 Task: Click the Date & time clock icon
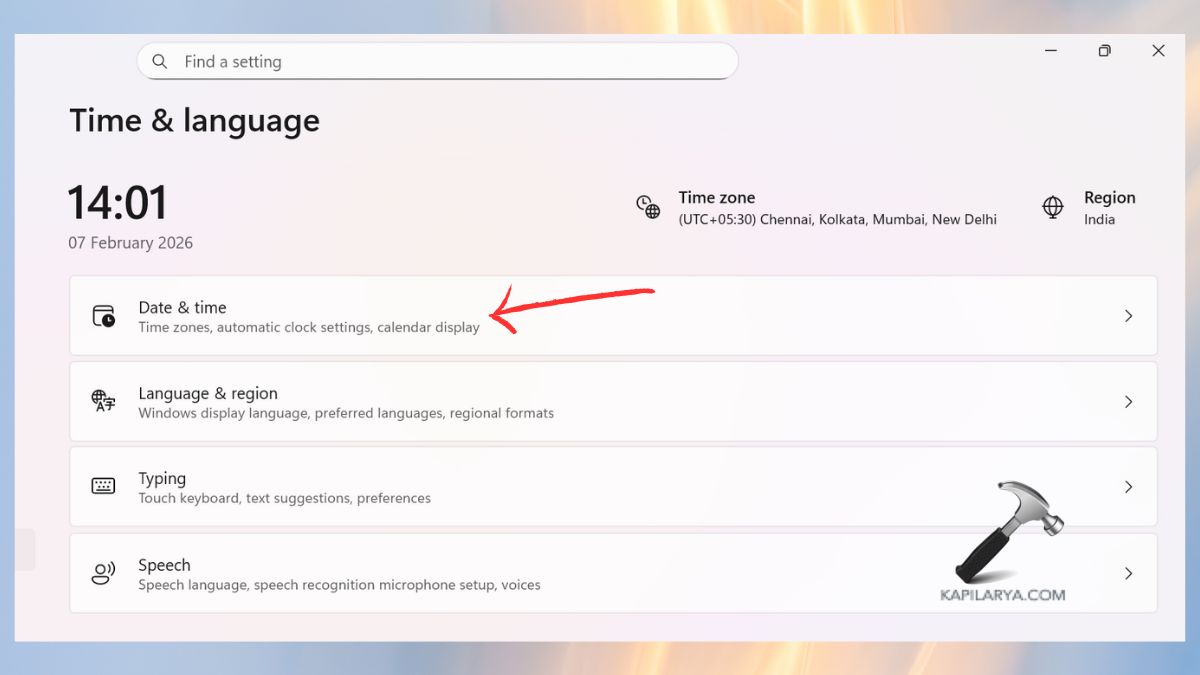click(x=103, y=315)
